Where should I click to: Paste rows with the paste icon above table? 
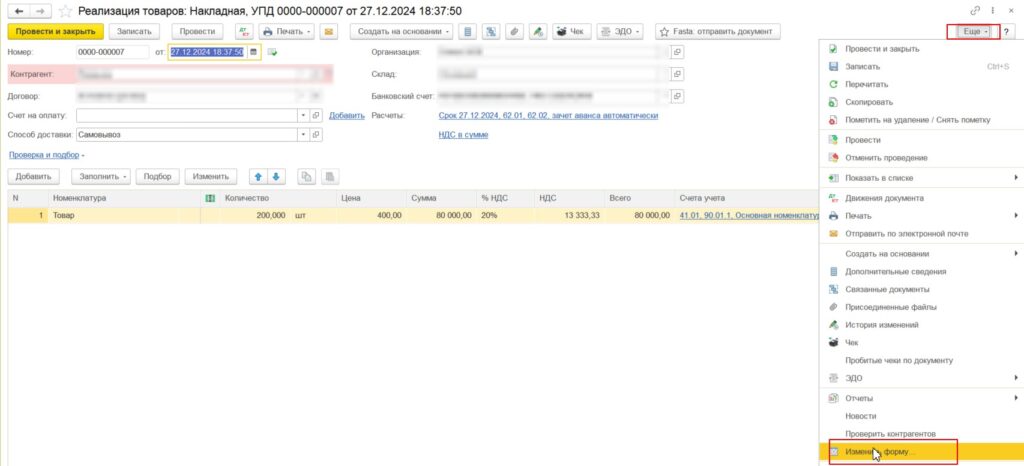330,176
